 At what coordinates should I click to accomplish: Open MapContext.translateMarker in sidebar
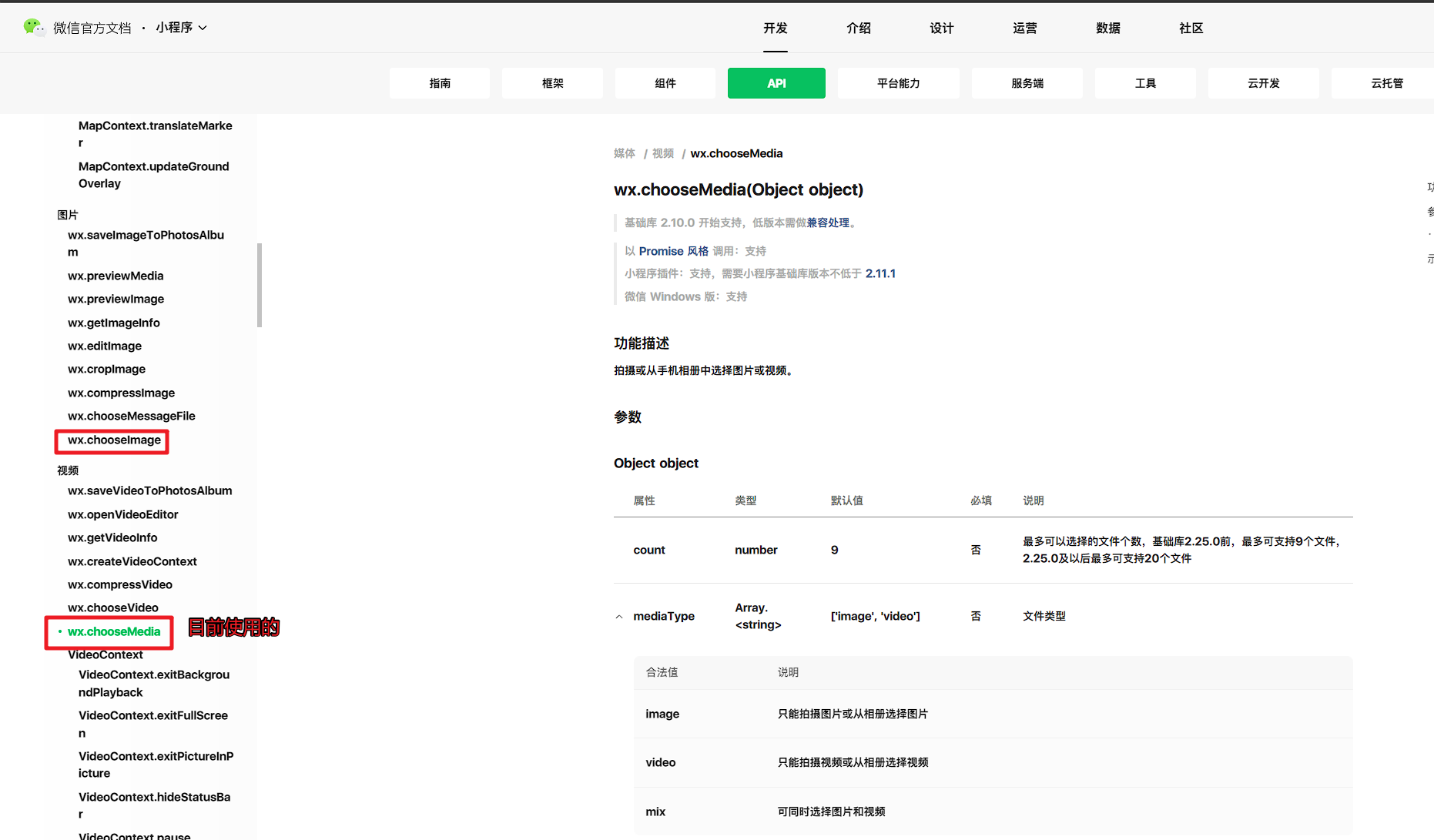point(156,134)
